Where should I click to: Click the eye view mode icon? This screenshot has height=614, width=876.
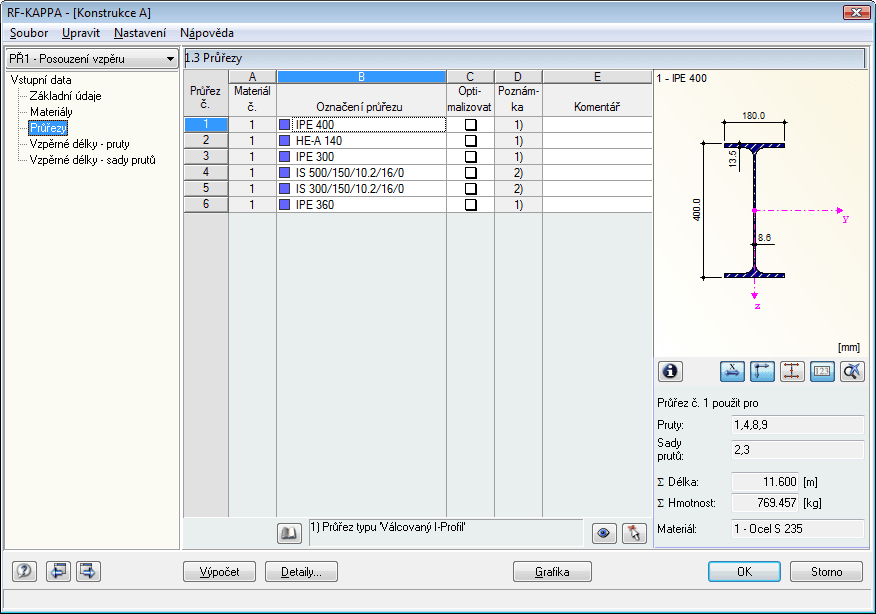point(604,533)
